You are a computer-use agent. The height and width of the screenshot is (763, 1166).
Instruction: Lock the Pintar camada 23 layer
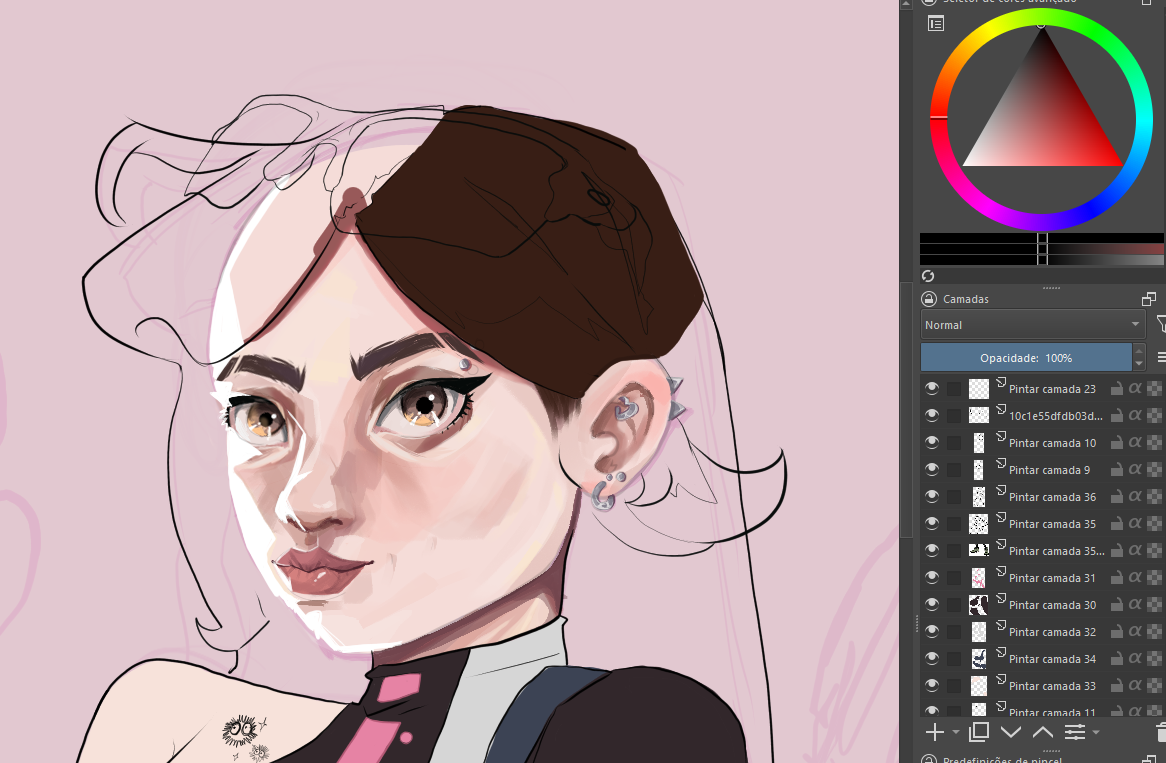point(1116,388)
